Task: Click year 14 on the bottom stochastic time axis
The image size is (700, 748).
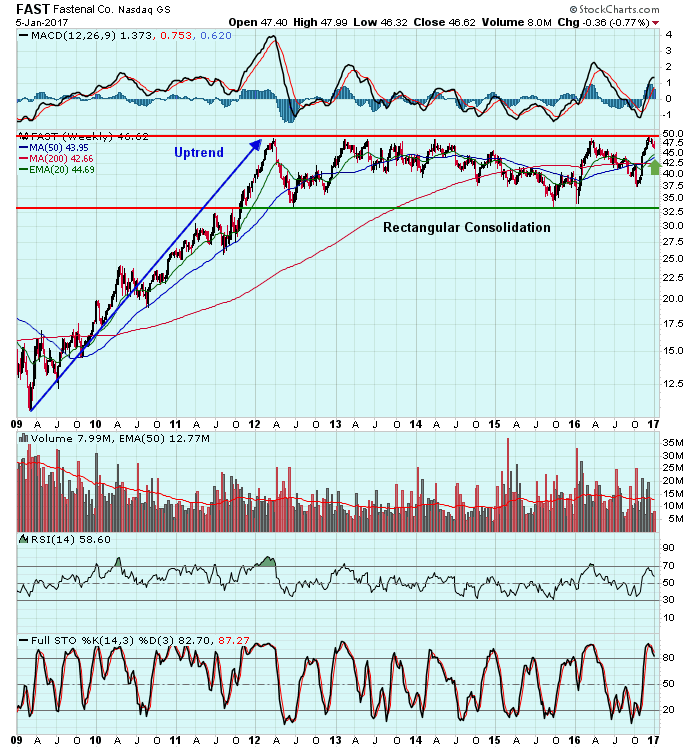Action: (415, 740)
